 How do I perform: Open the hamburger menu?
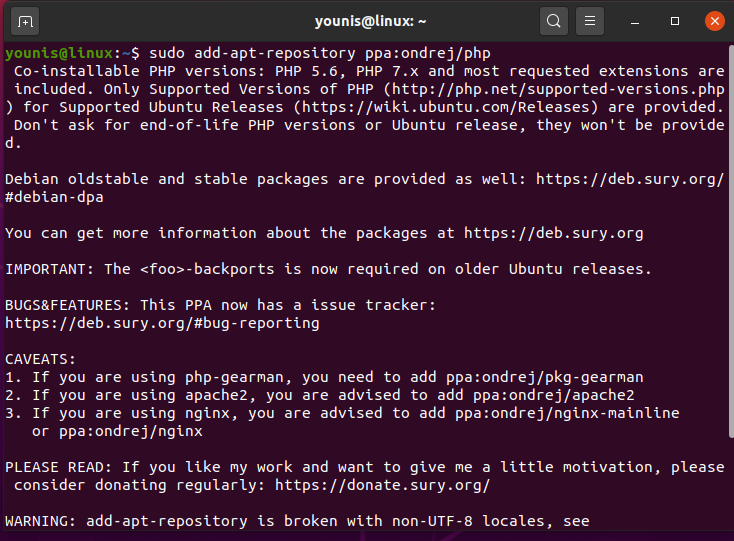[x=590, y=20]
